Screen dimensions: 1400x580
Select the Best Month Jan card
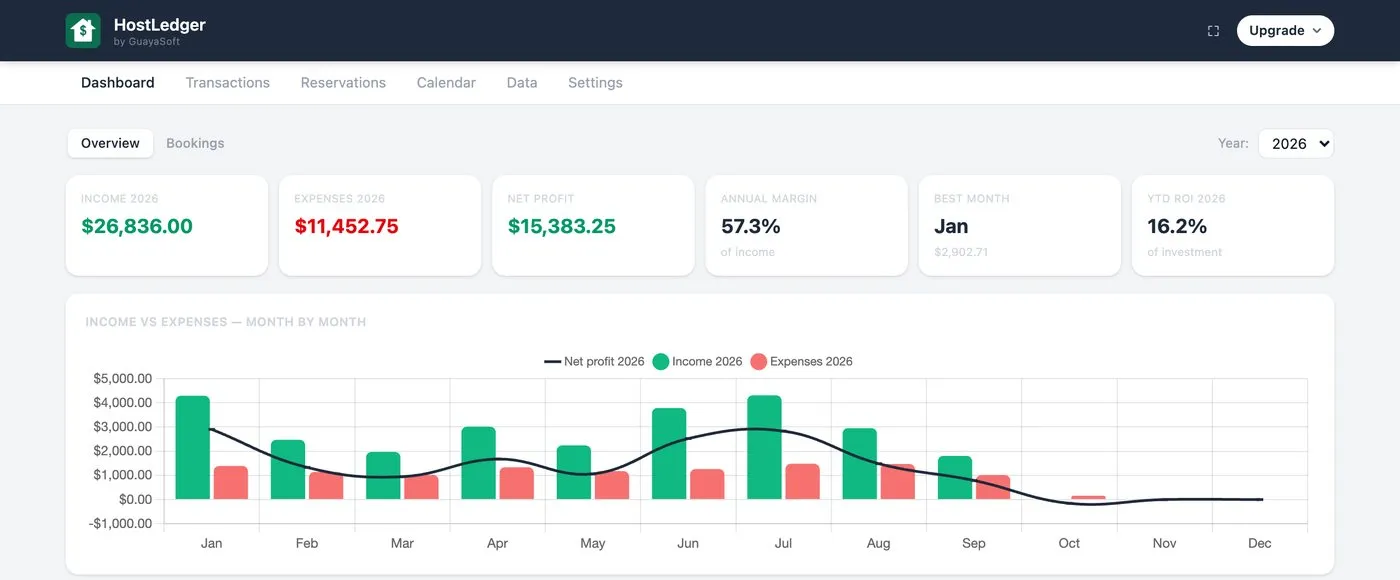pyautogui.click(x=1020, y=225)
